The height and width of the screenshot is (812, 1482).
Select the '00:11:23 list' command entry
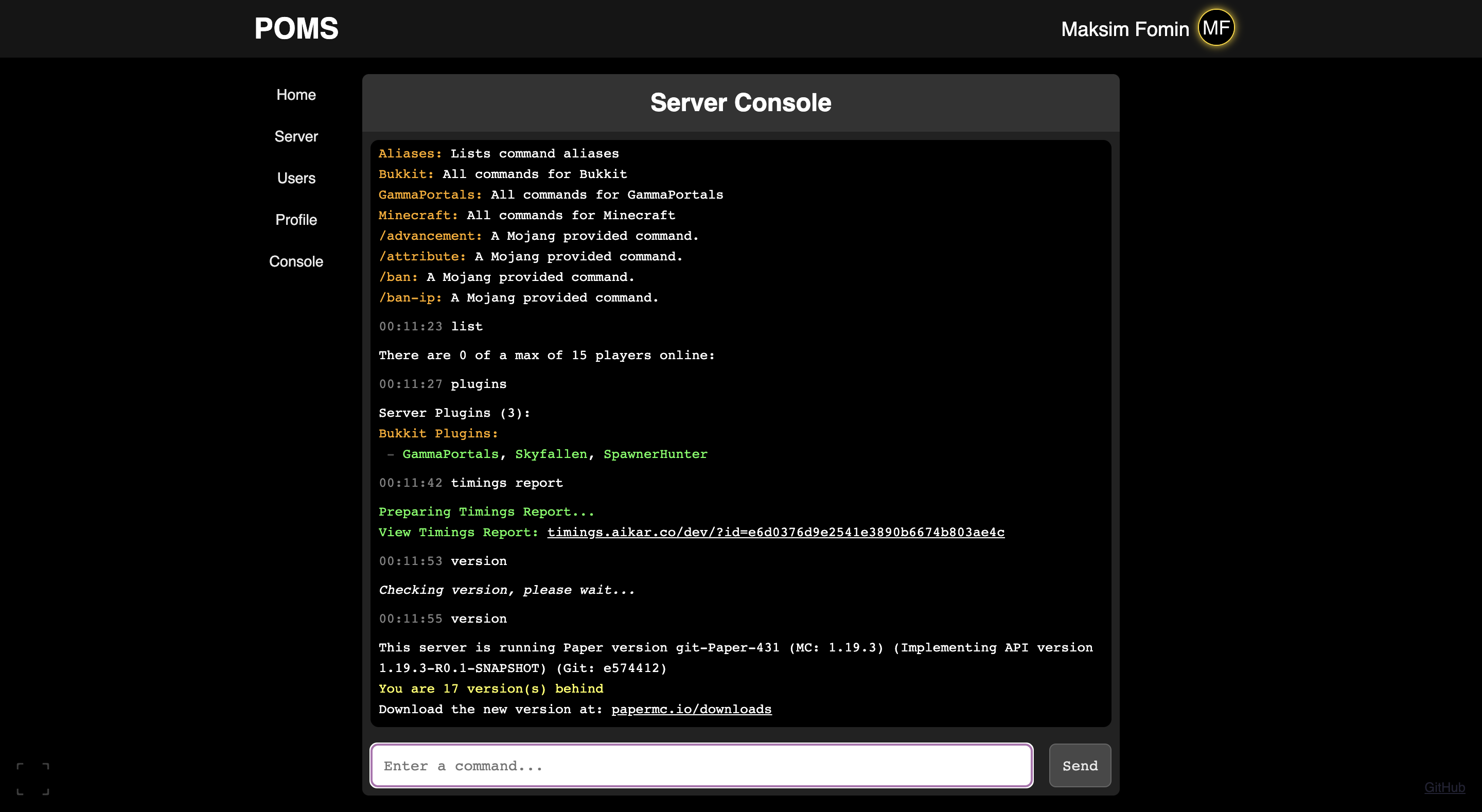pos(430,326)
